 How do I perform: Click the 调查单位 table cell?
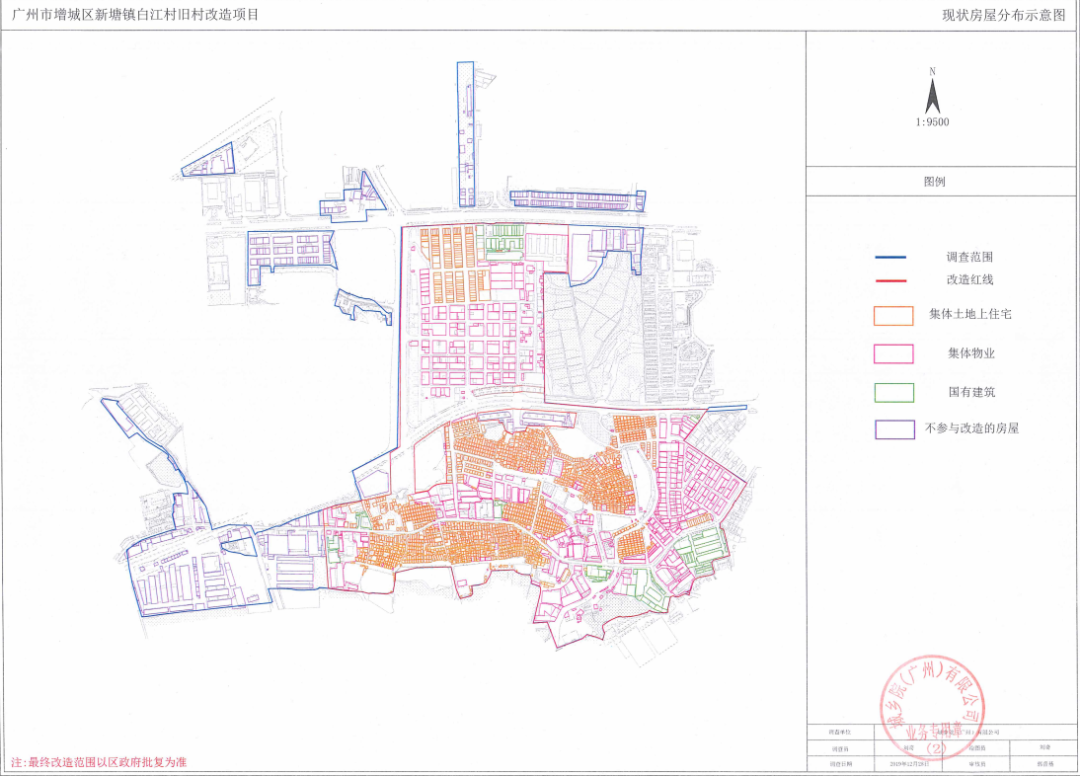(x=840, y=732)
